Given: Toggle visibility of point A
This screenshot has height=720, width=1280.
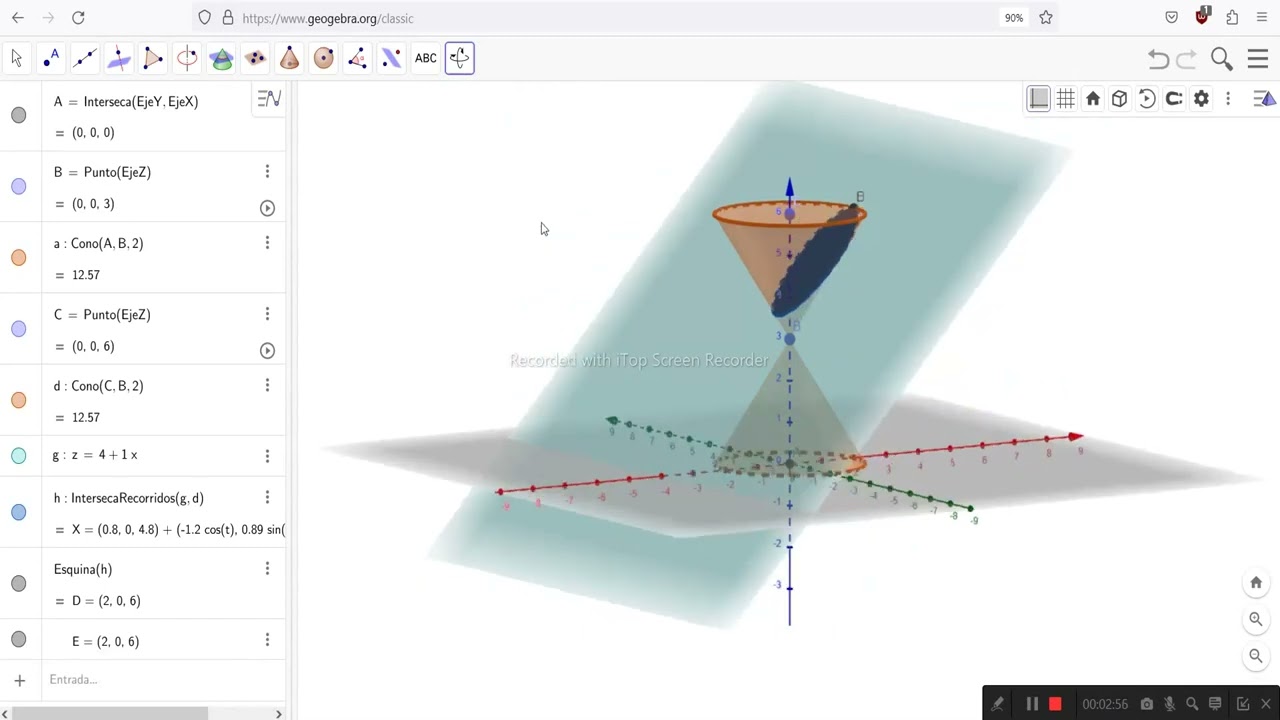Looking at the screenshot, I should [x=19, y=115].
